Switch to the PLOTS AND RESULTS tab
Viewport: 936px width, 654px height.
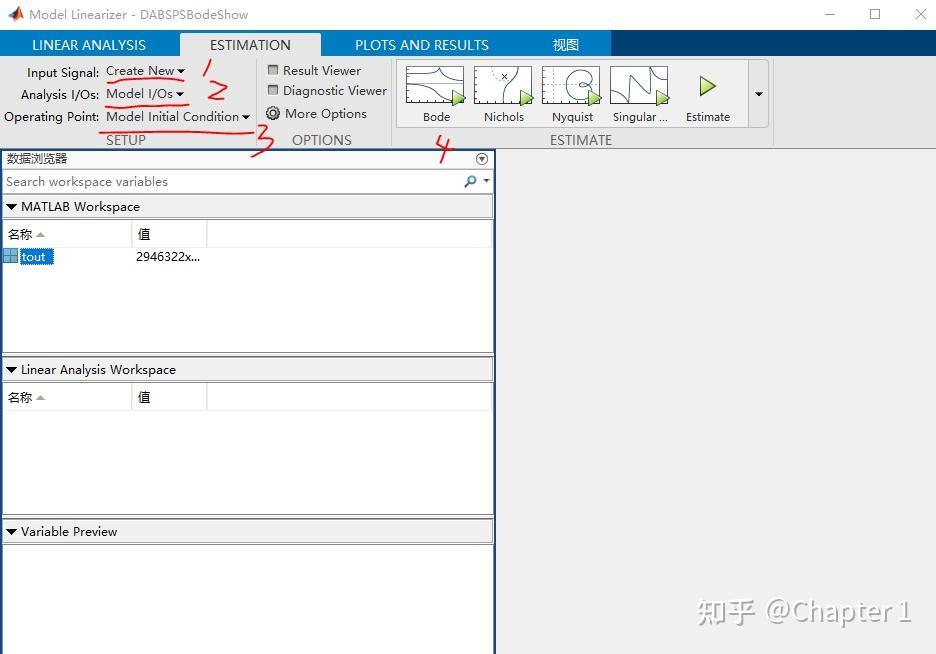pyautogui.click(x=421, y=44)
